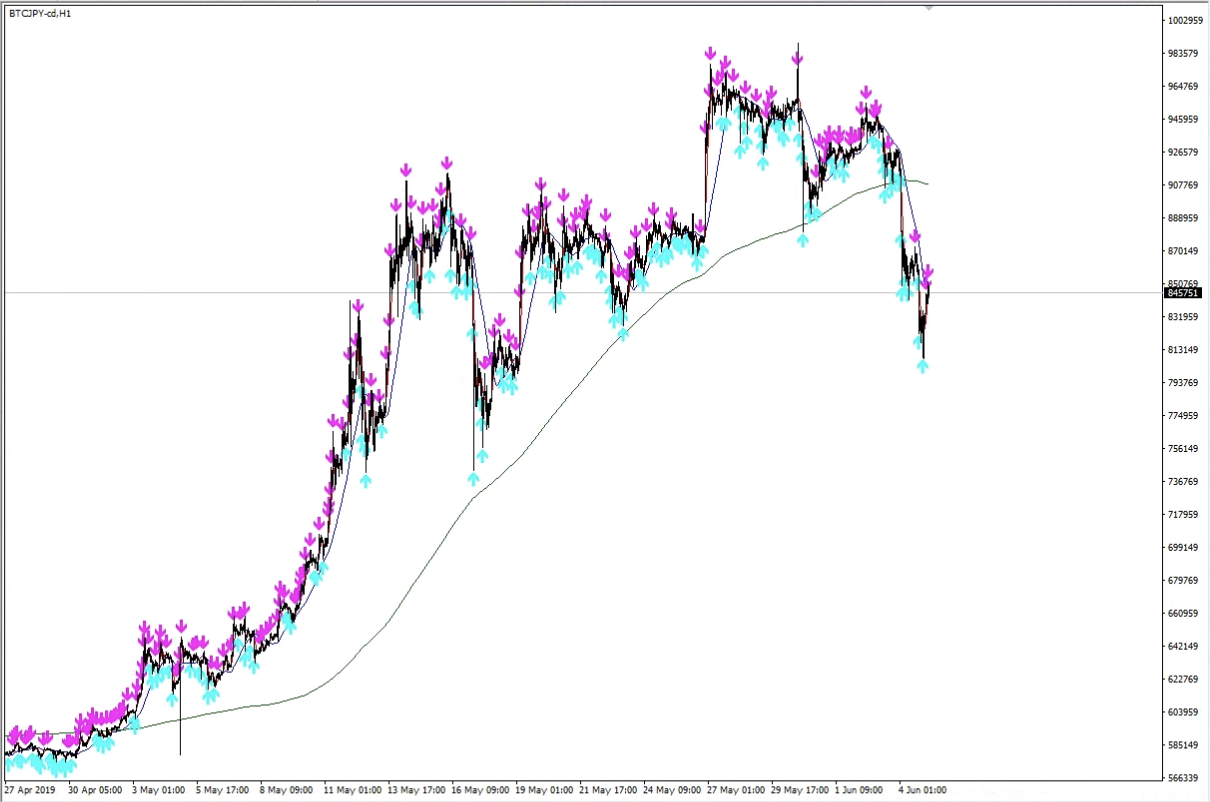The height and width of the screenshot is (802, 1210).
Task: Click the 27 Apr 2019 date label
Action: click(x=29, y=791)
